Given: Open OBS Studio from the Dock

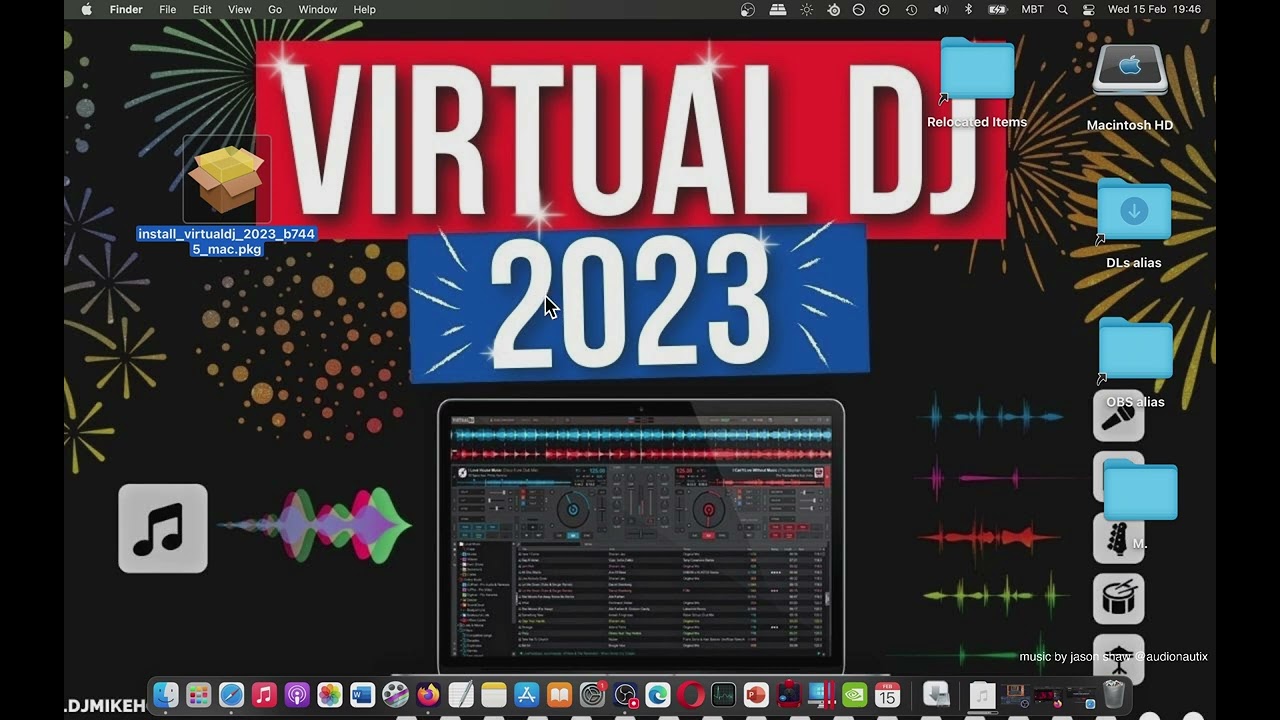Looking at the screenshot, I should tap(625, 694).
